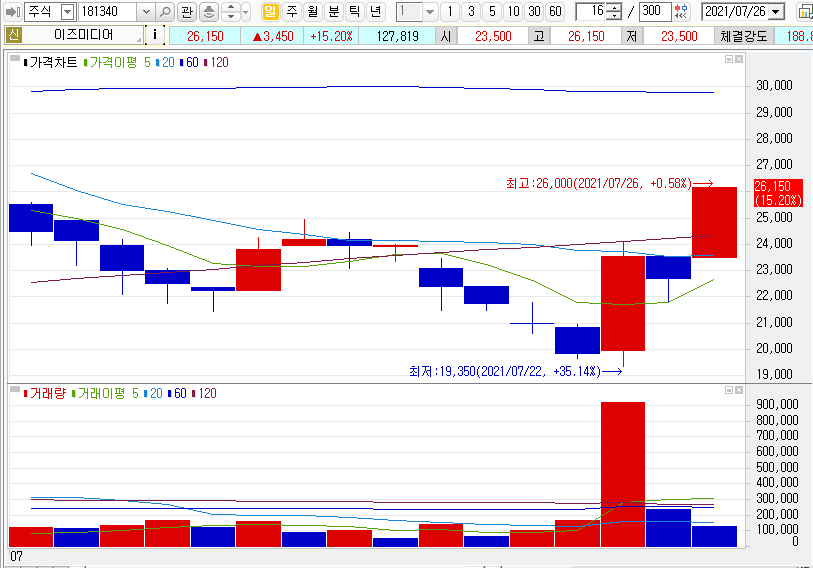Click current price 26,150 in quote bar
The image size is (813, 568).
[x=205, y=36]
